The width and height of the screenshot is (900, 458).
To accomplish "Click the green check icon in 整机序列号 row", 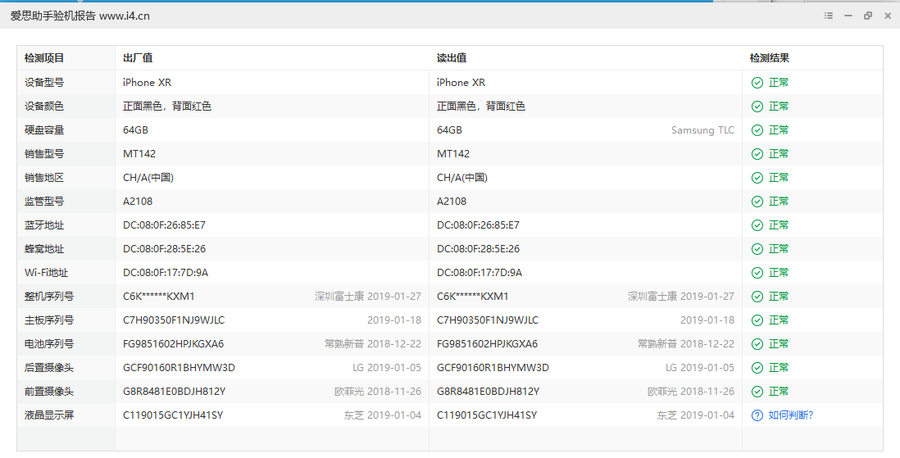I will [757, 296].
